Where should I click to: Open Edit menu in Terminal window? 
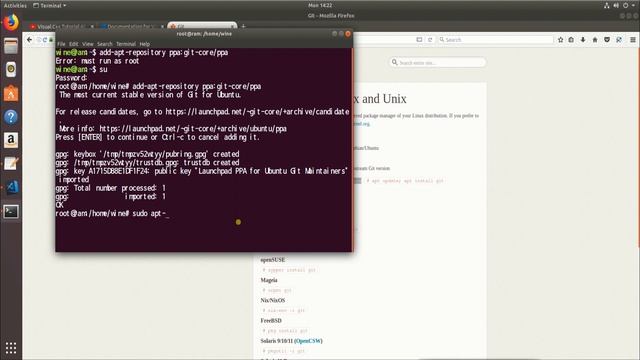(73, 44)
